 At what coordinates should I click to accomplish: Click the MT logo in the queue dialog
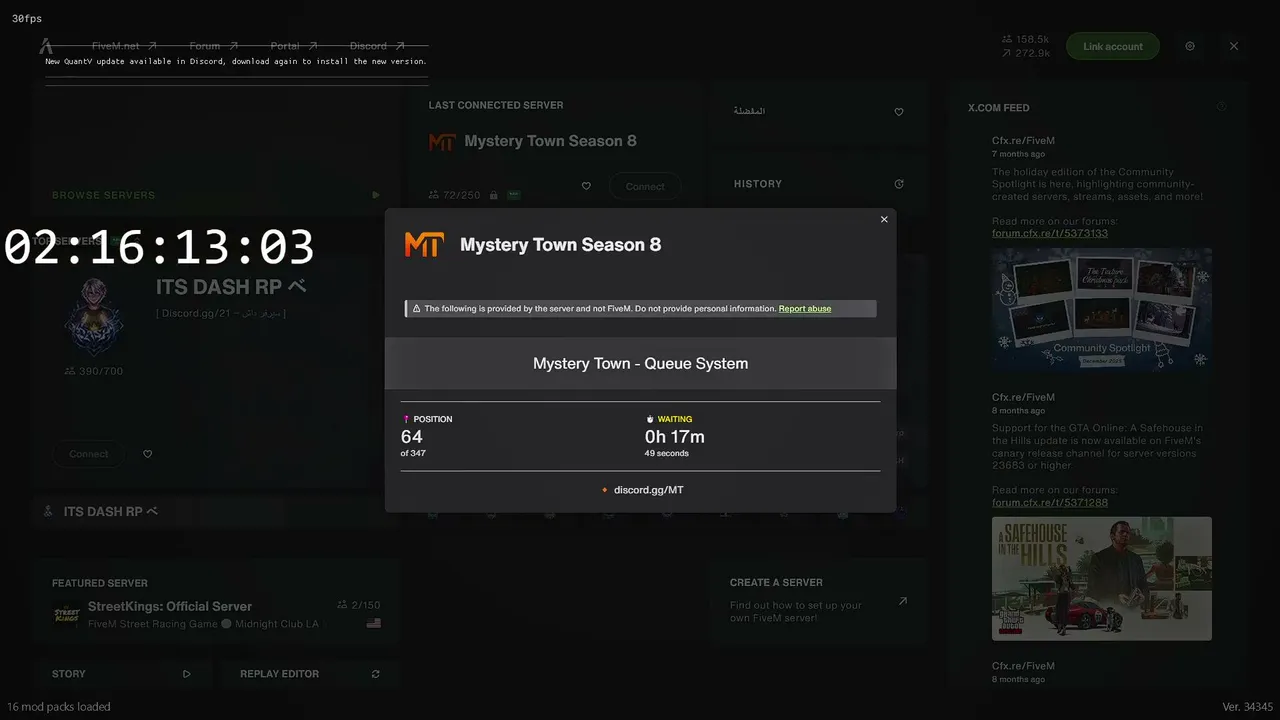click(423, 244)
